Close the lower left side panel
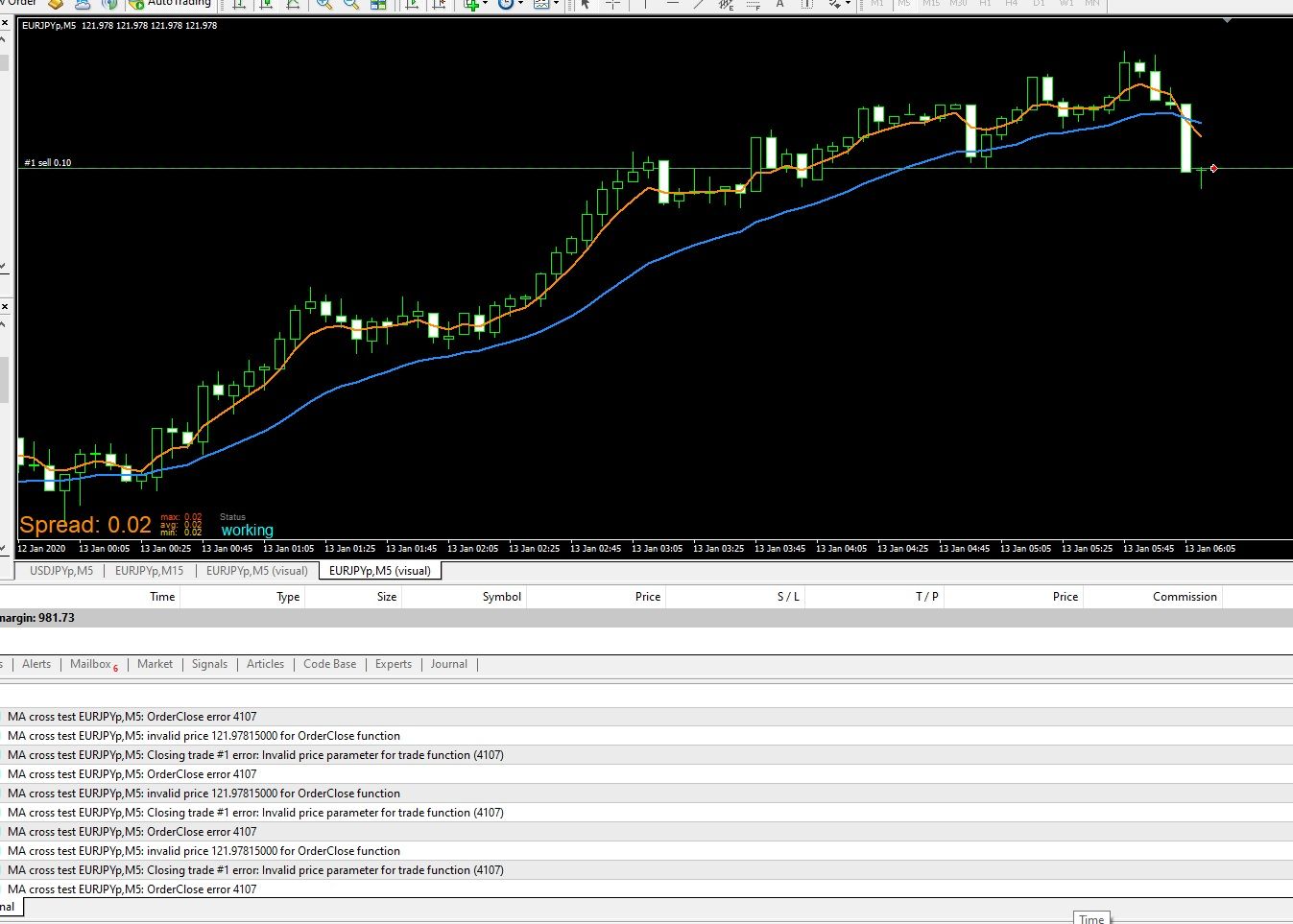 coord(5,307)
